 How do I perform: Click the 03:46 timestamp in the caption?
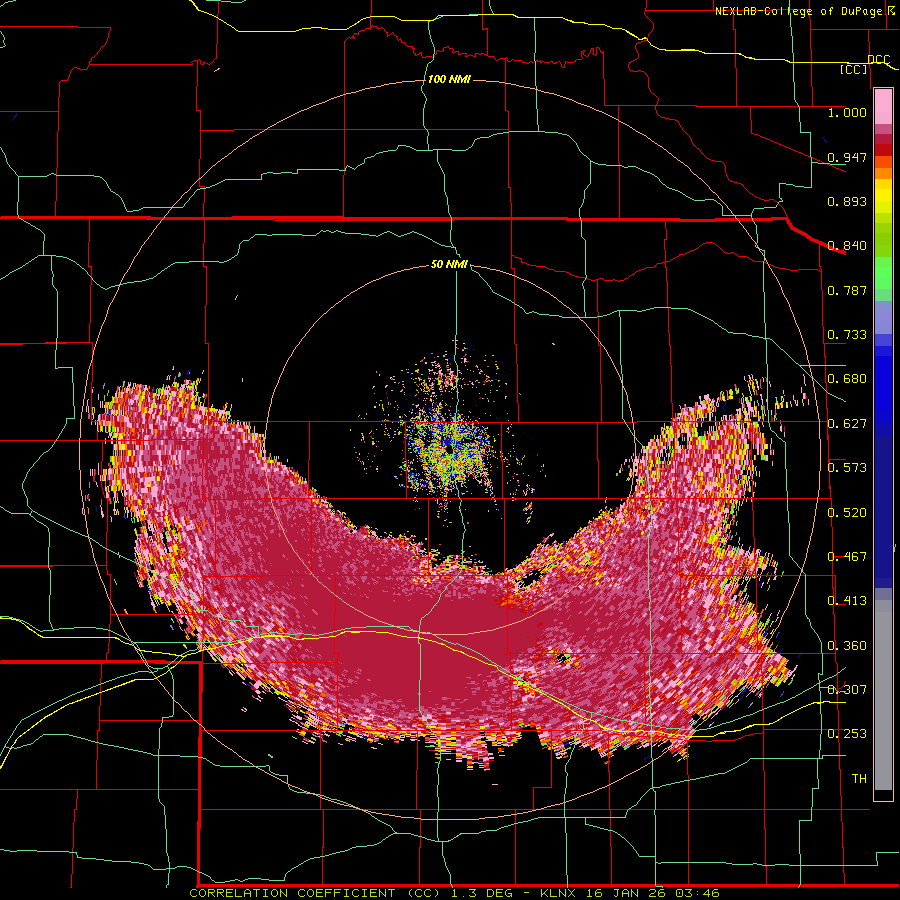(696, 893)
